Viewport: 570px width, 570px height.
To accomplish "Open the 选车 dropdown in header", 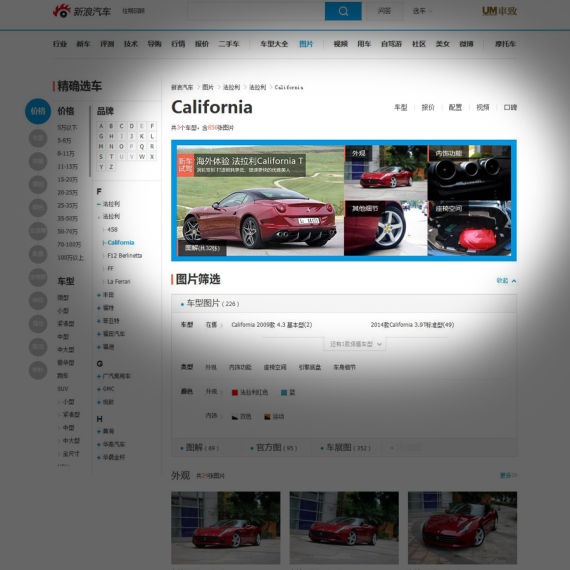I will pos(421,11).
